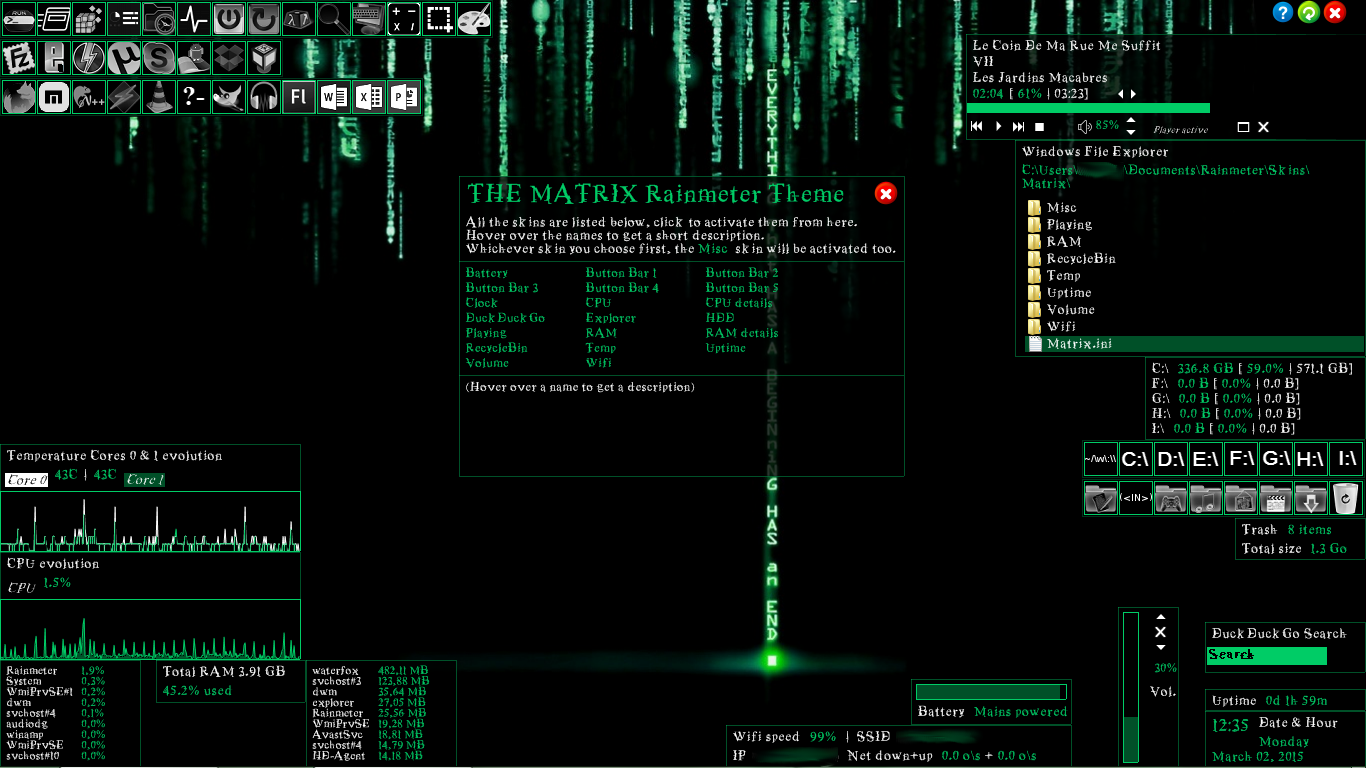
Task: Open Microsoft Word from the dock
Action: [333, 97]
